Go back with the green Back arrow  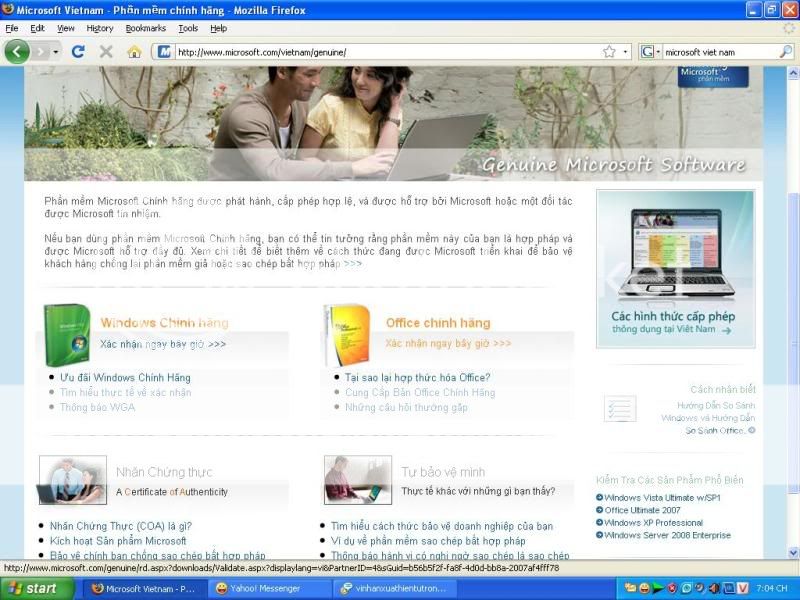point(17,52)
